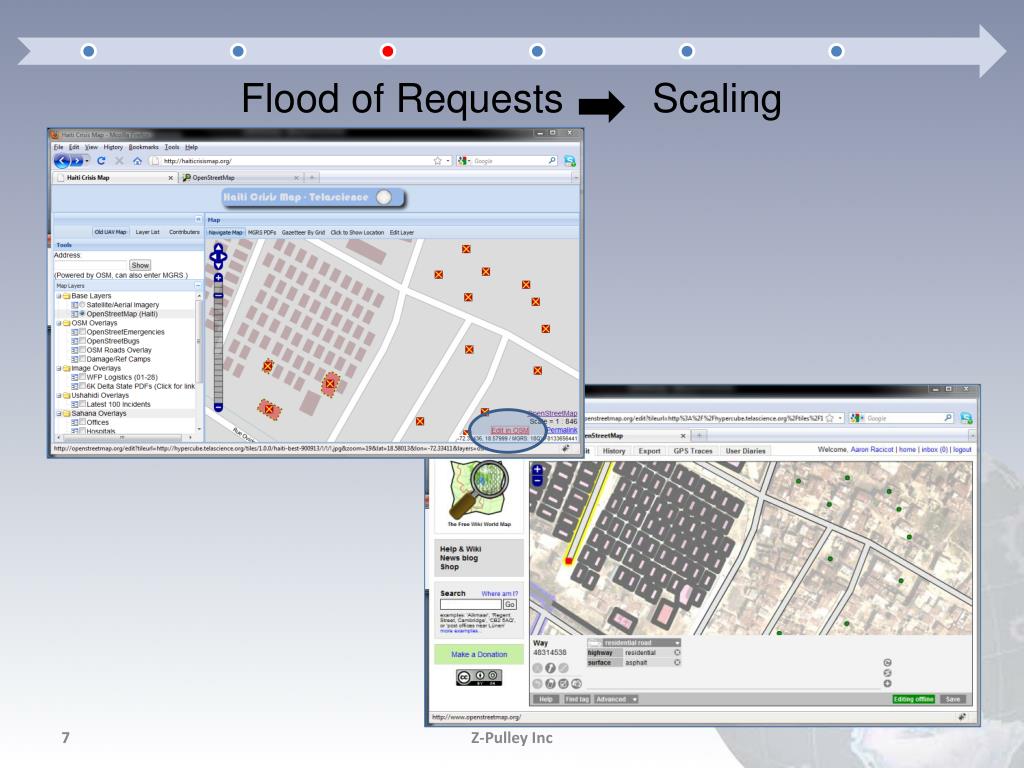
Task: Open GPS Traces tab in OpenStreetMap
Action: pos(692,451)
